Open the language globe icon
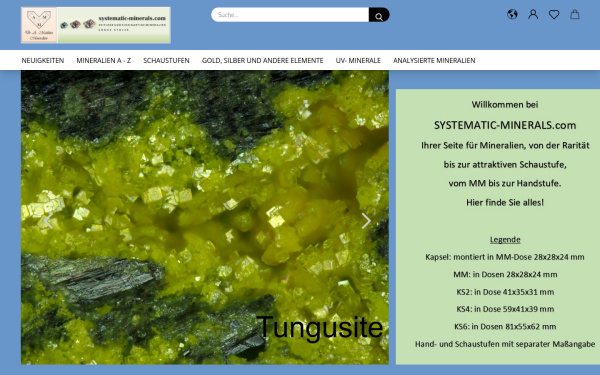The image size is (600, 375). [512, 15]
